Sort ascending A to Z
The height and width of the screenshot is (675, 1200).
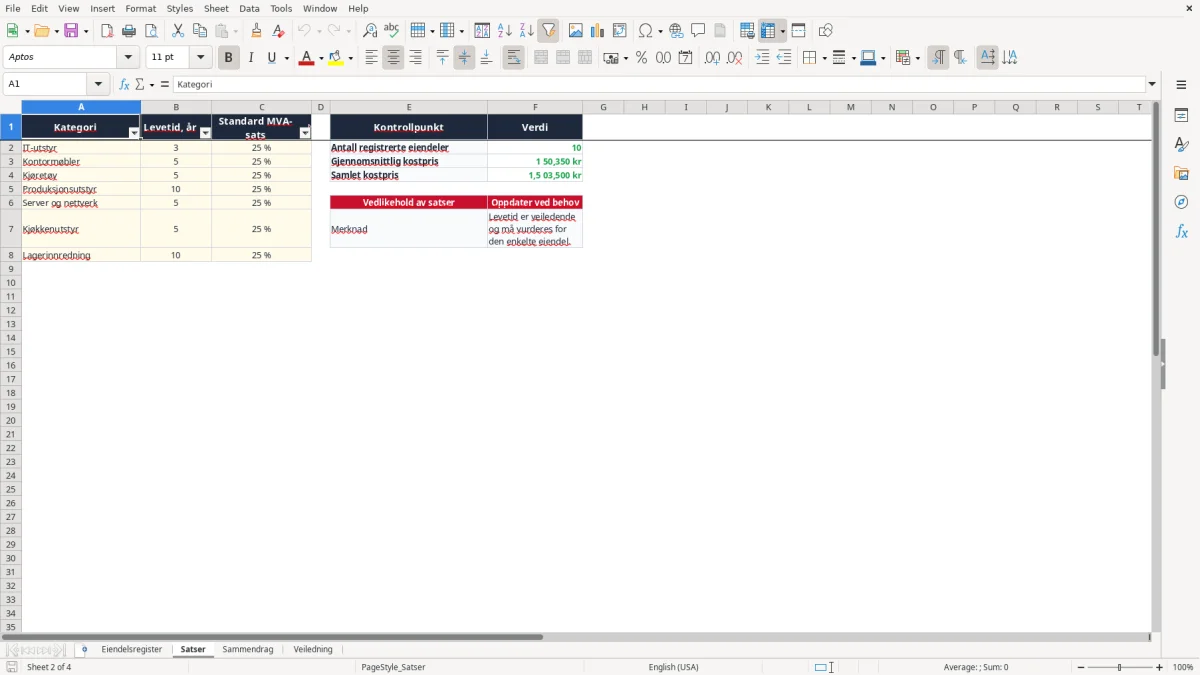tap(504, 31)
